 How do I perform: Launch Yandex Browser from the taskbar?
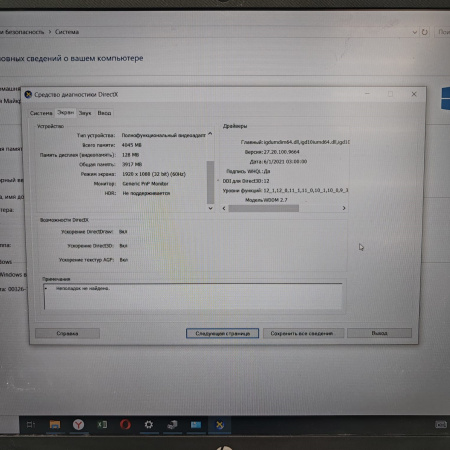(78, 425)
